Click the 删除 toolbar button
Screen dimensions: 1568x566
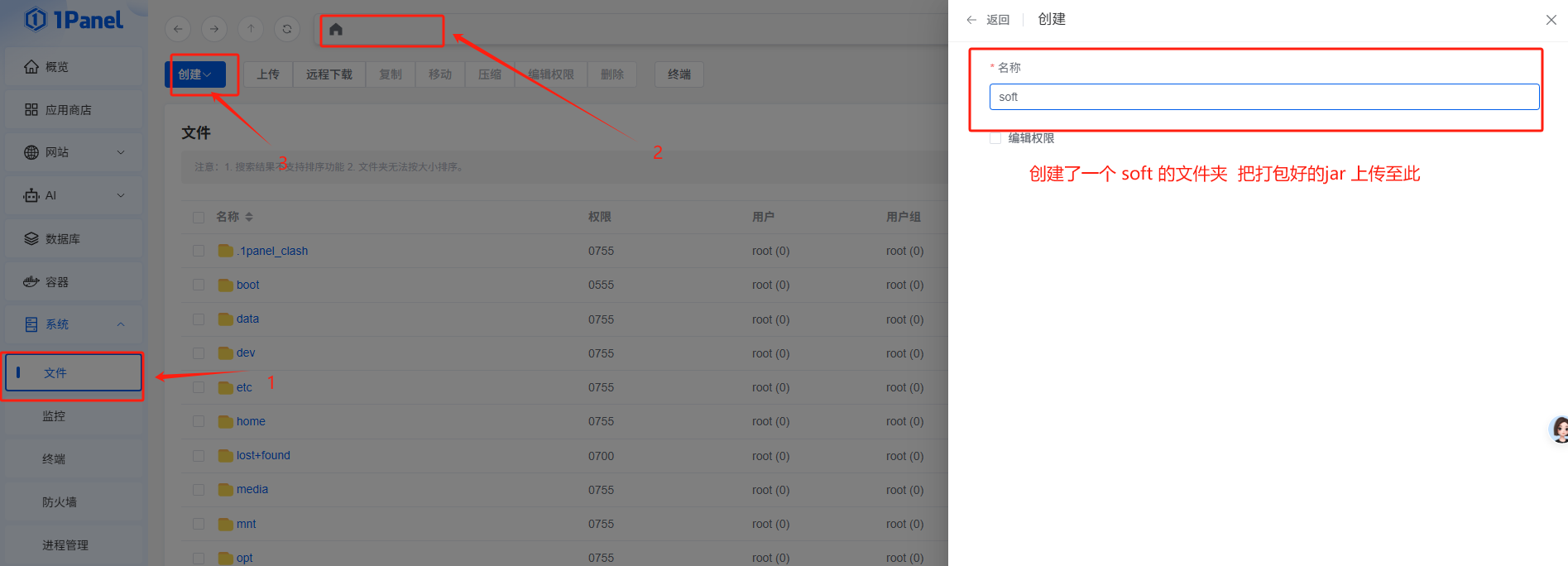click(x=612, y=74)
